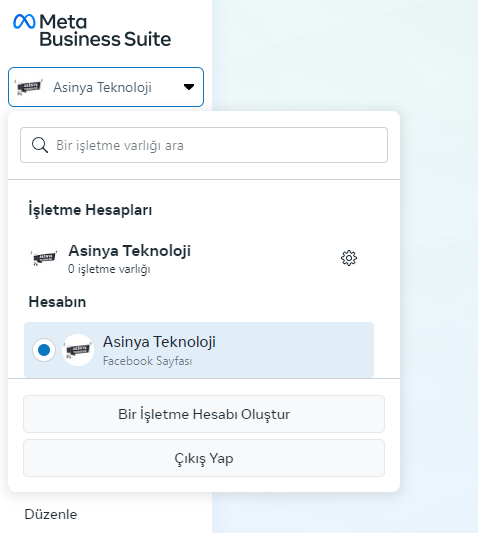
Task: Collapse the Asinya Teknoloji account dropdown arrow
Action: click(x=189, y=87)
